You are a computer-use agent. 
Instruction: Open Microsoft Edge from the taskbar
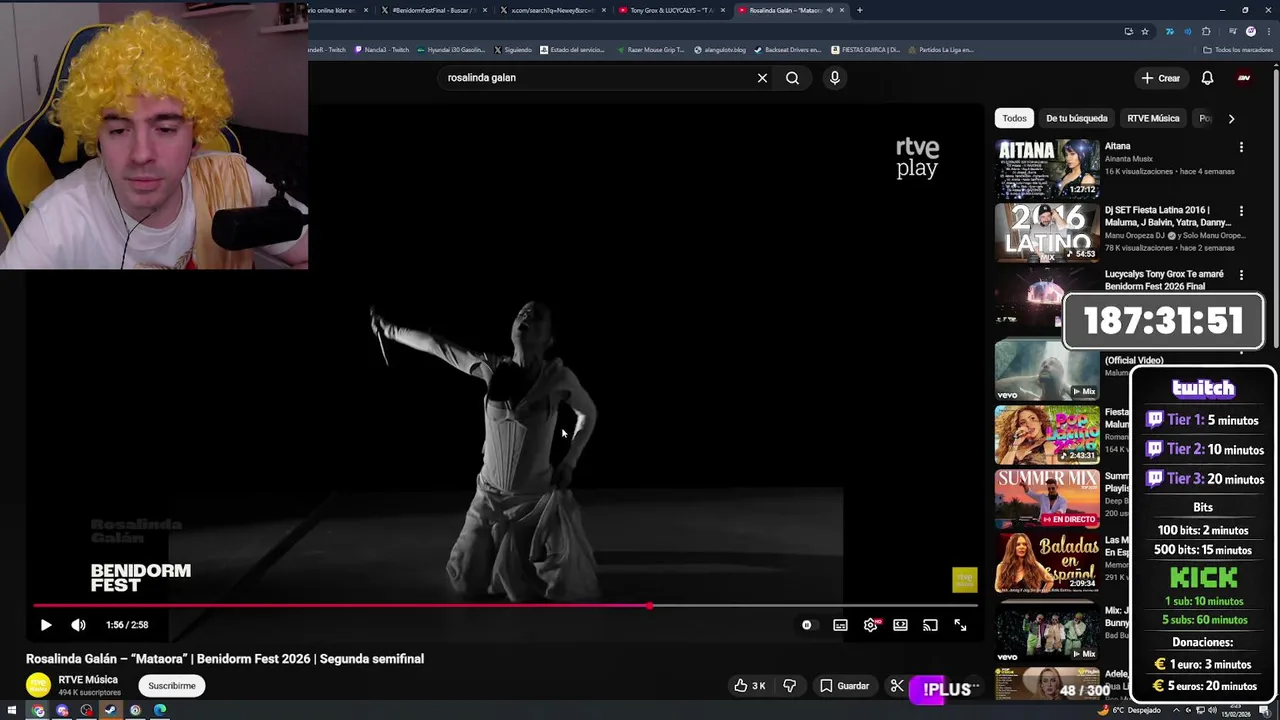point(160,711)
